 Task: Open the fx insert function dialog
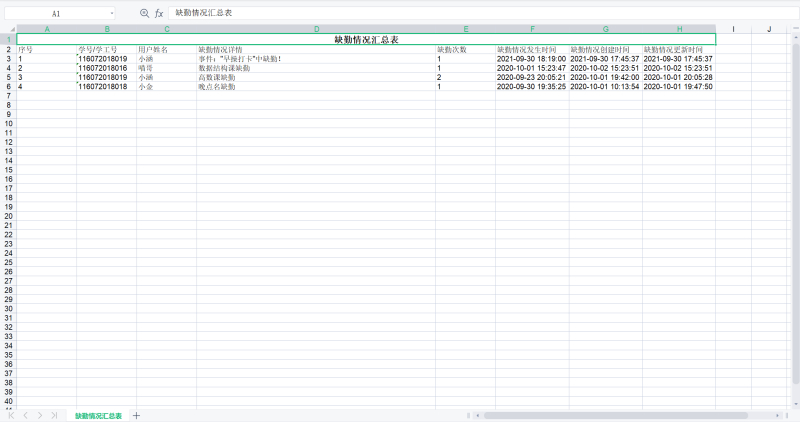pos(159,13)
